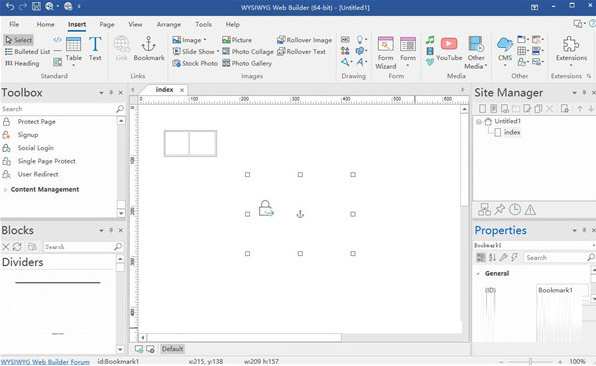Insert video film strip icon

tap(430, 51)
